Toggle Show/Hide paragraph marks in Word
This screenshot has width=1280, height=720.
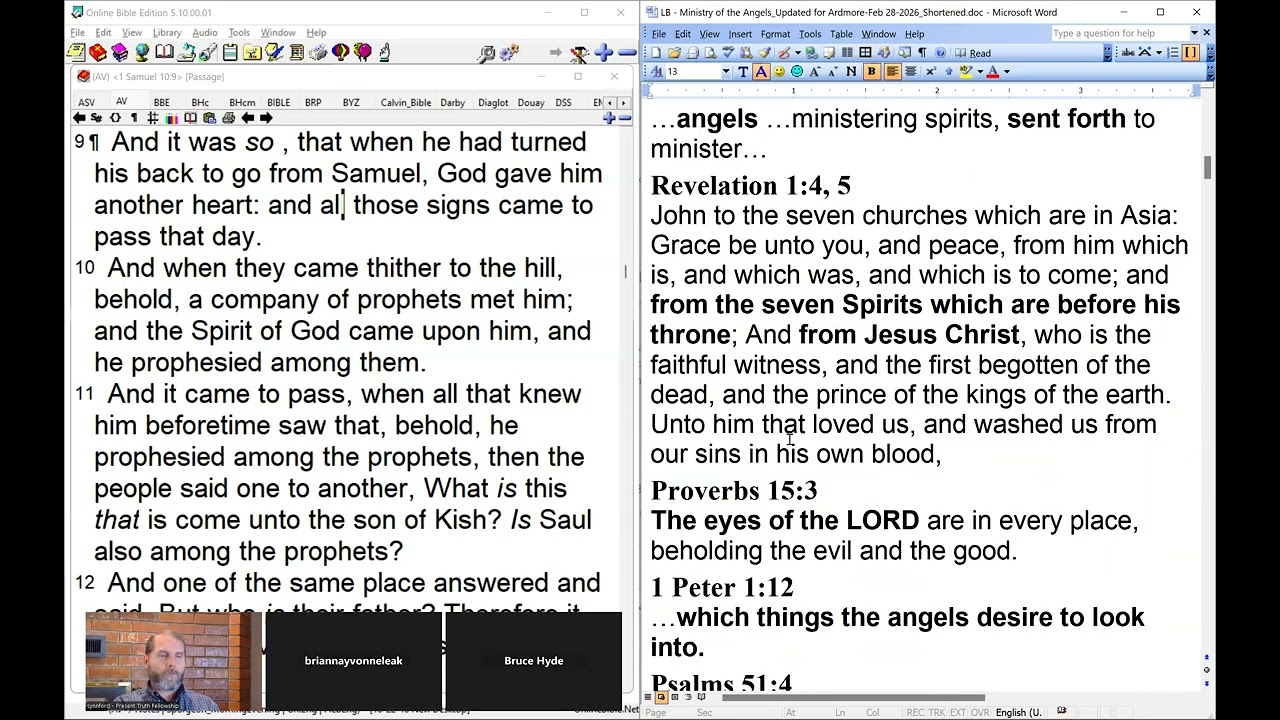tap(922, 52)
